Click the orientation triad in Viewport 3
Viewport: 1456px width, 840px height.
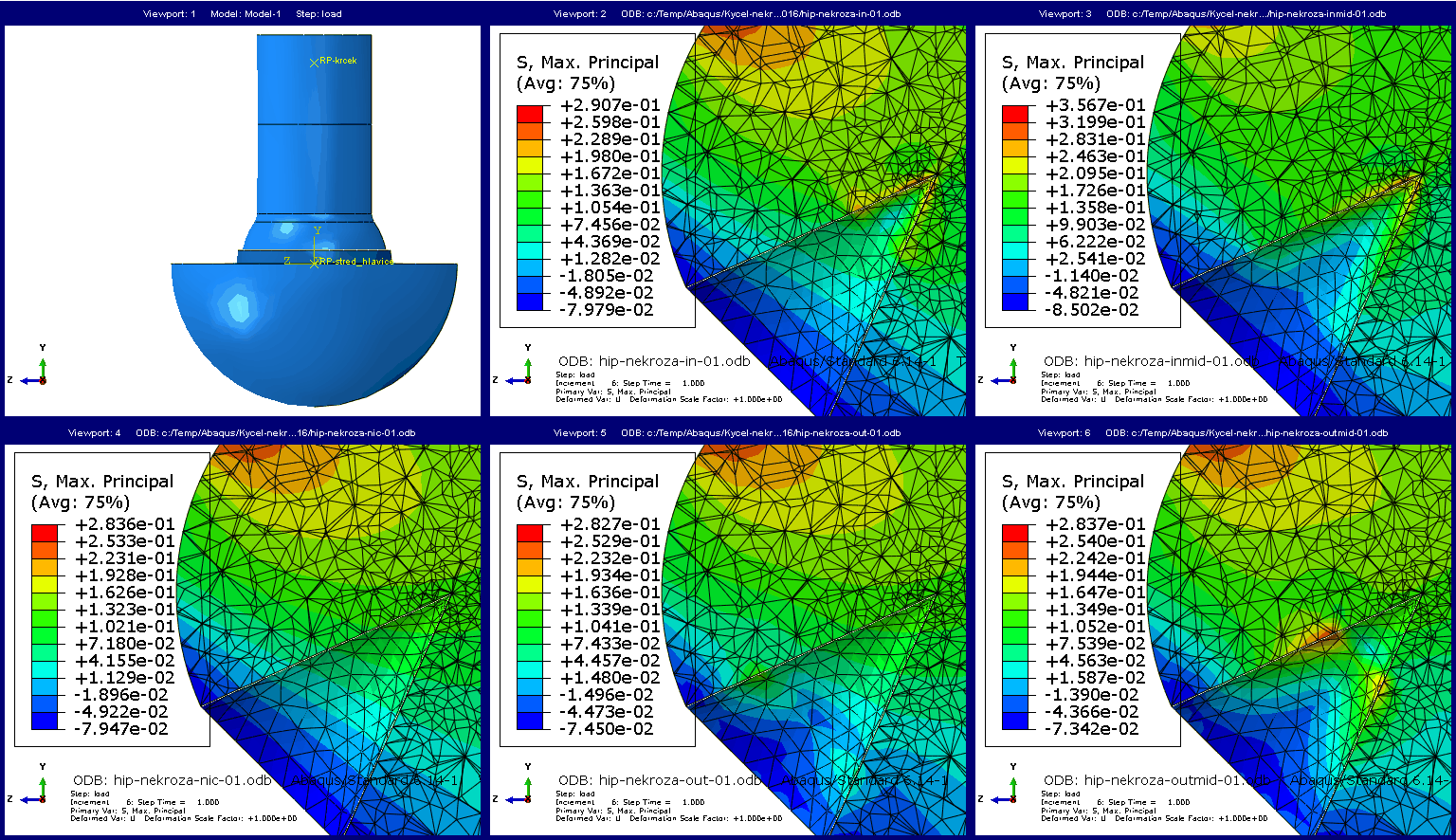[x=1007, y=371]
